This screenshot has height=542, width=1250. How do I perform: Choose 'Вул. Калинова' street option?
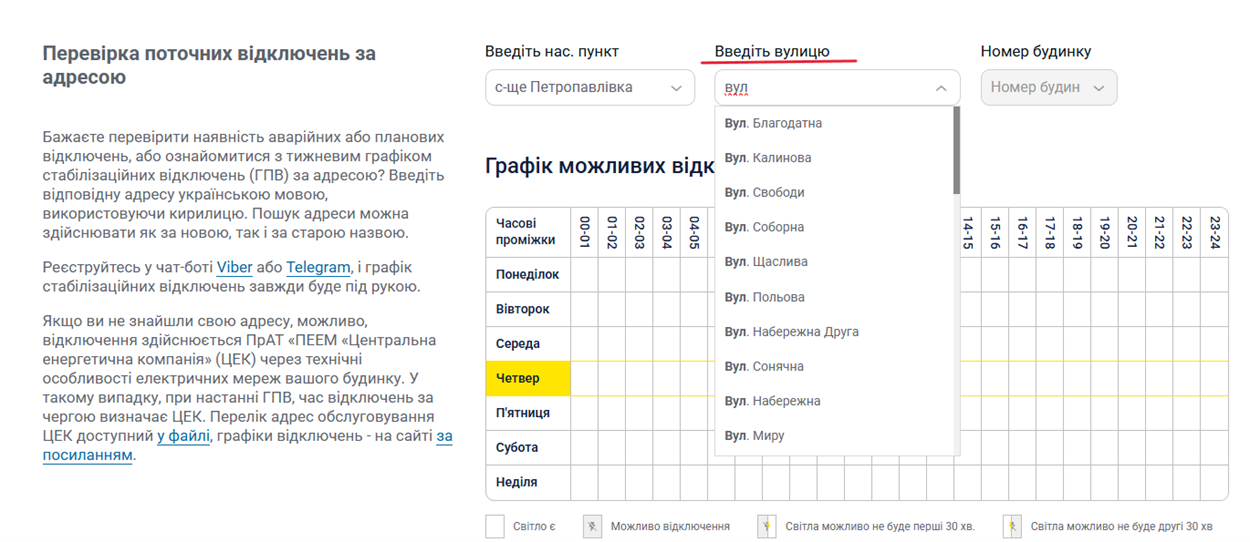pyautogui.click(x=768, y=158)
